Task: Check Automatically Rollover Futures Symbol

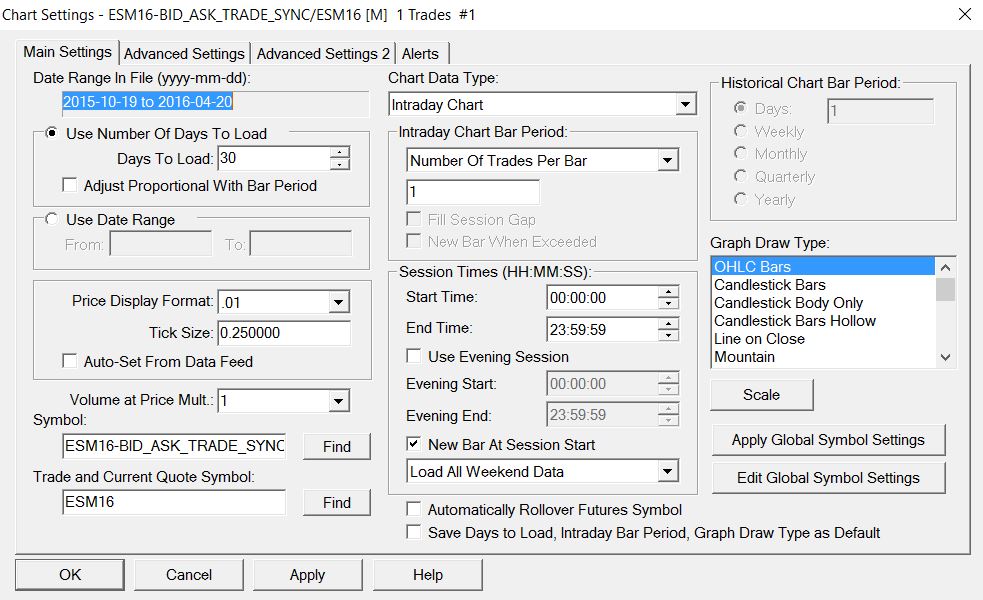Action: point(414,510)
